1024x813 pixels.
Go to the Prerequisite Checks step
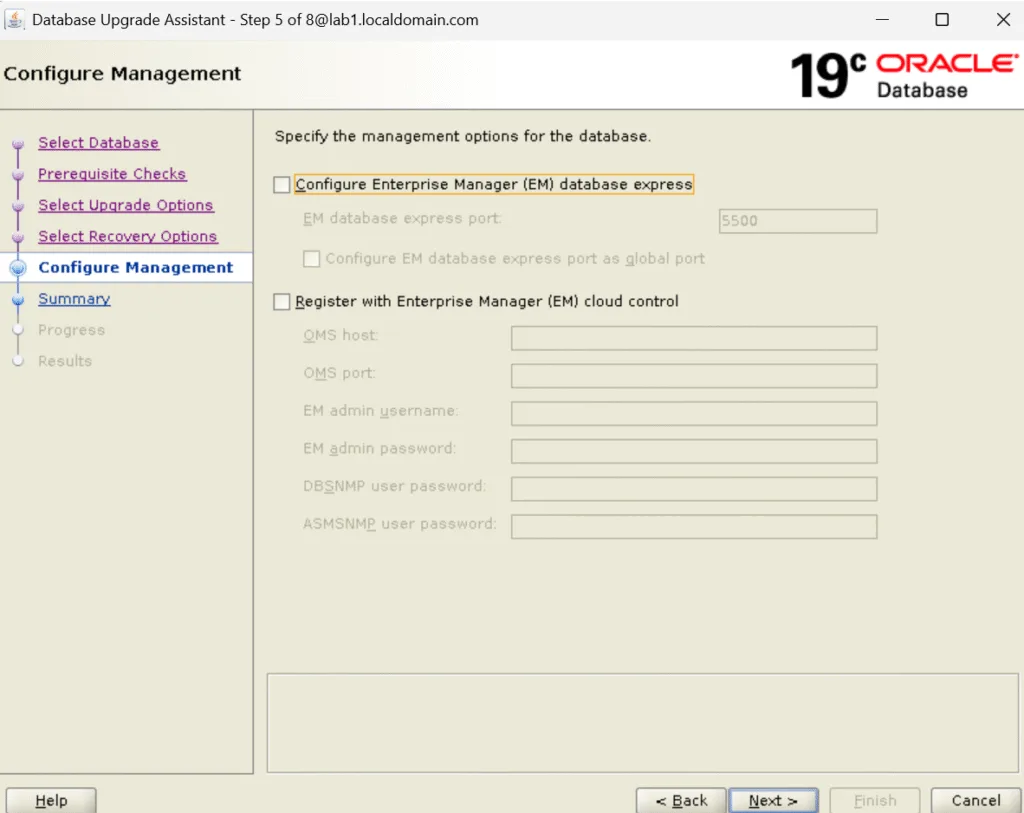pyautogui.click(x=112, y=173)
